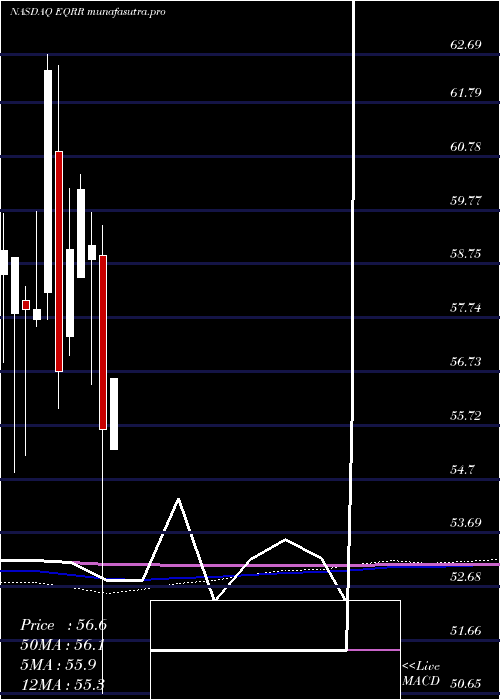
Task: Click the 54.7 price axis label
Action: click(463, 469)
